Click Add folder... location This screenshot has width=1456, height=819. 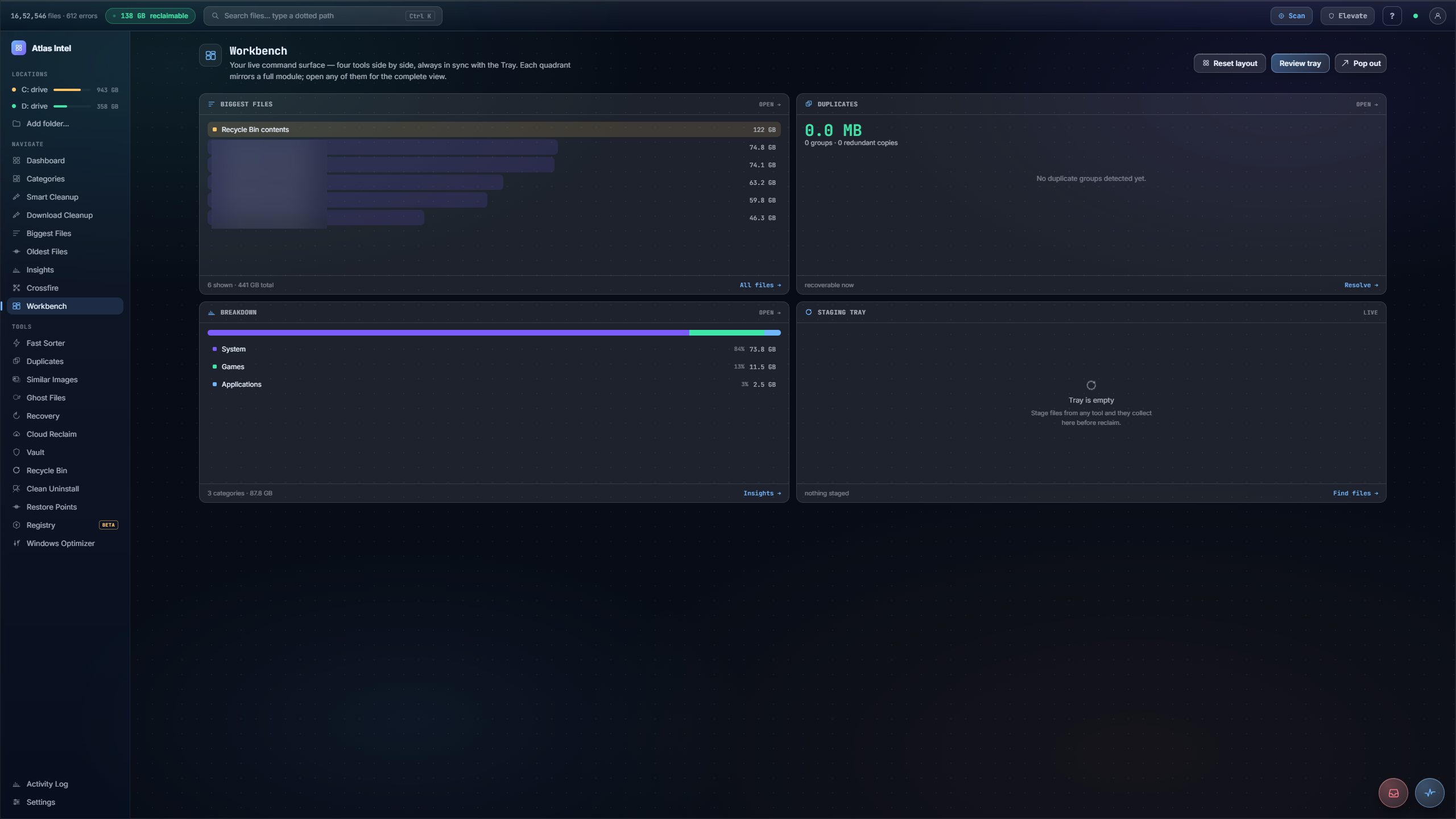pos(65,123)
